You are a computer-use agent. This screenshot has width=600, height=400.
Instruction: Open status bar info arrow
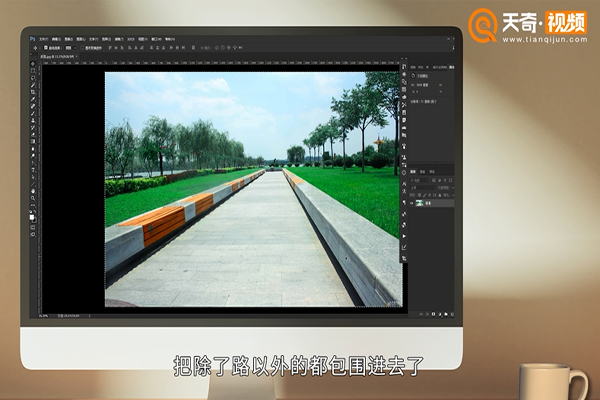coord(89,316)
